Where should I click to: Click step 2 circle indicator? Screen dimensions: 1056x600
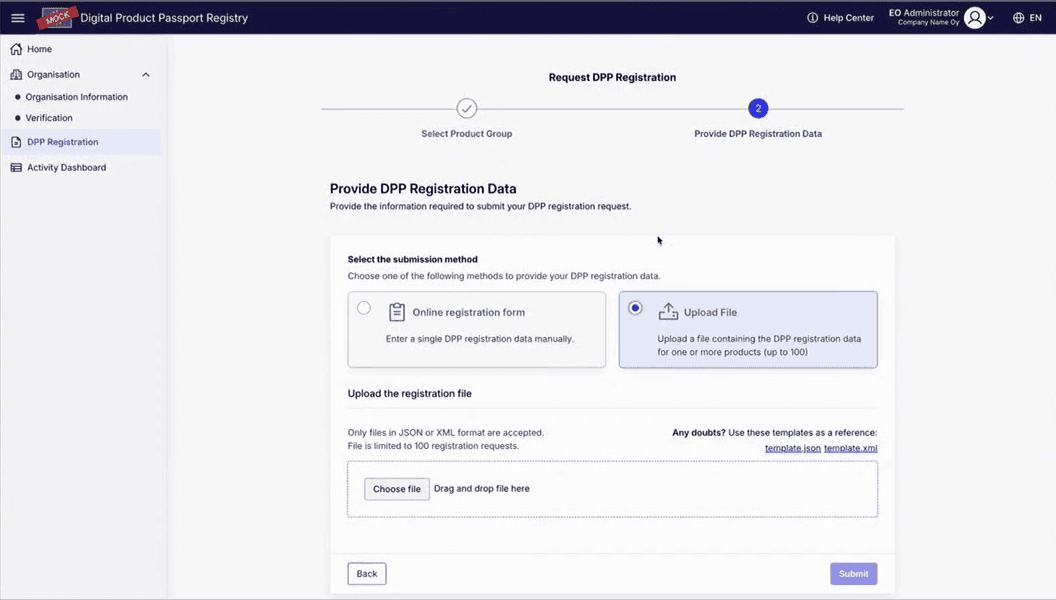coord(758,108)
